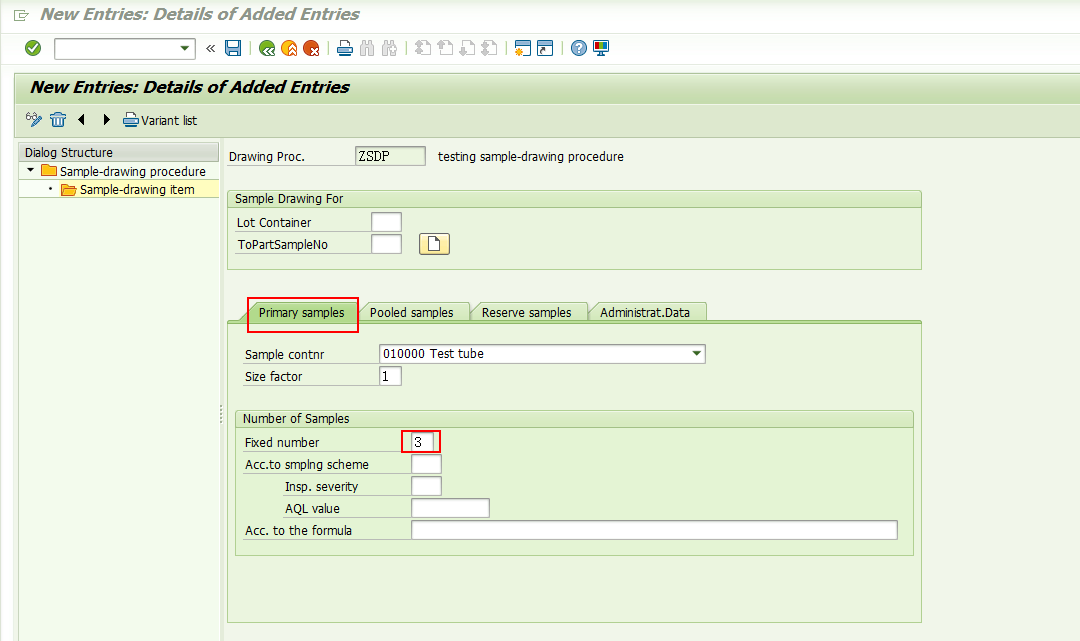The width and height of the screenshot is (1080, 641).
Task: Click the Last Page icon
Action: (489, 48)
